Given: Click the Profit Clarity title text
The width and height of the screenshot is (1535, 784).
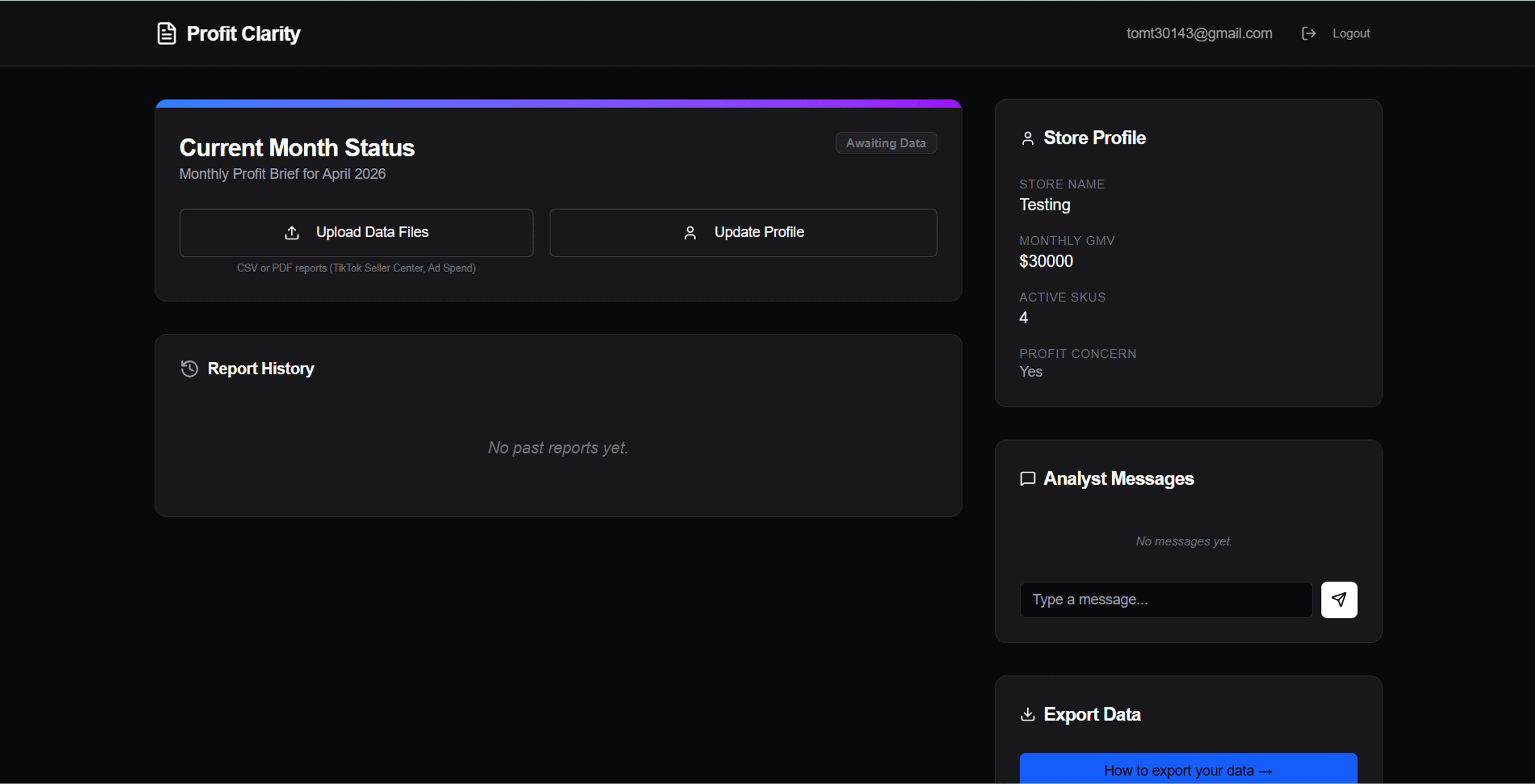Looking at the screenshot, I should (243, 34).
